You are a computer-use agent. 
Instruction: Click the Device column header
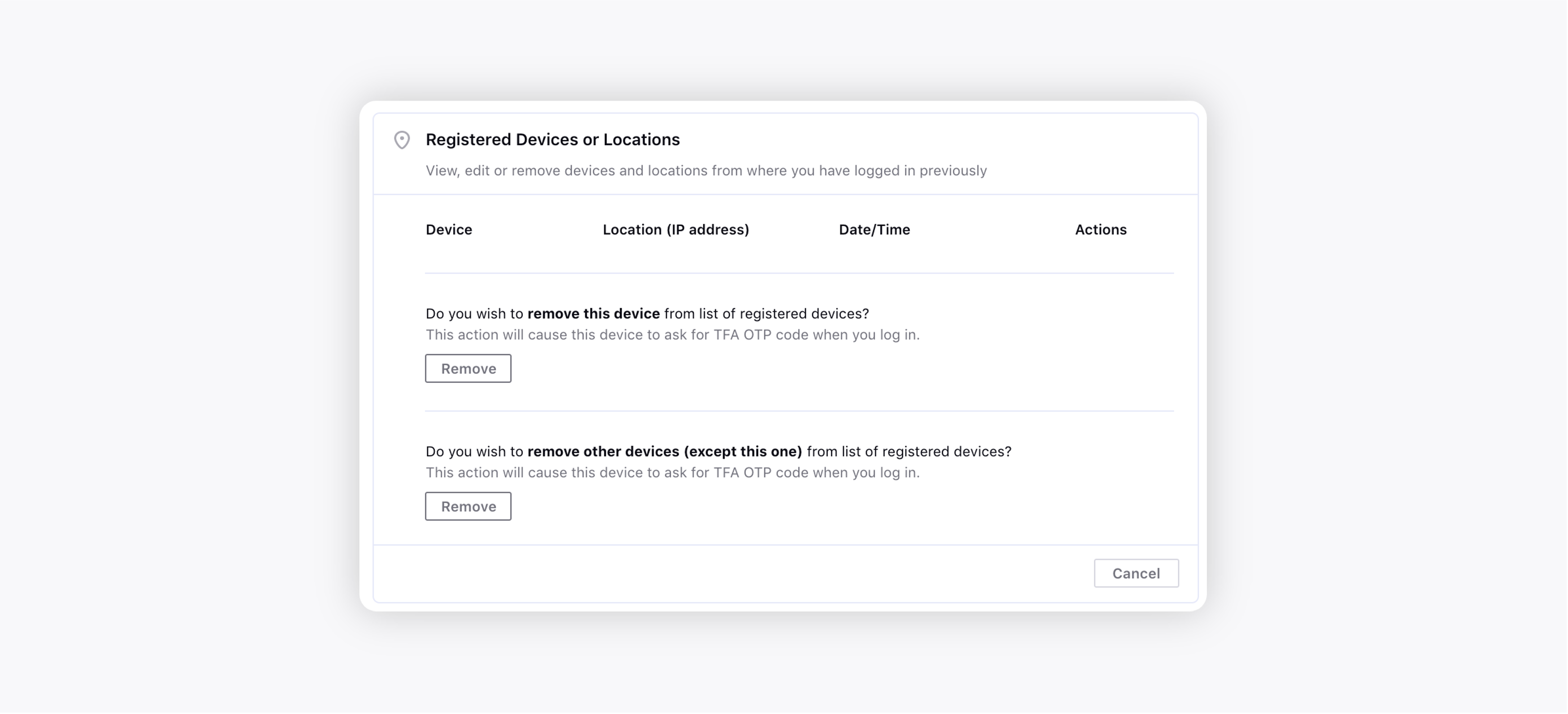tap(449, 230)
